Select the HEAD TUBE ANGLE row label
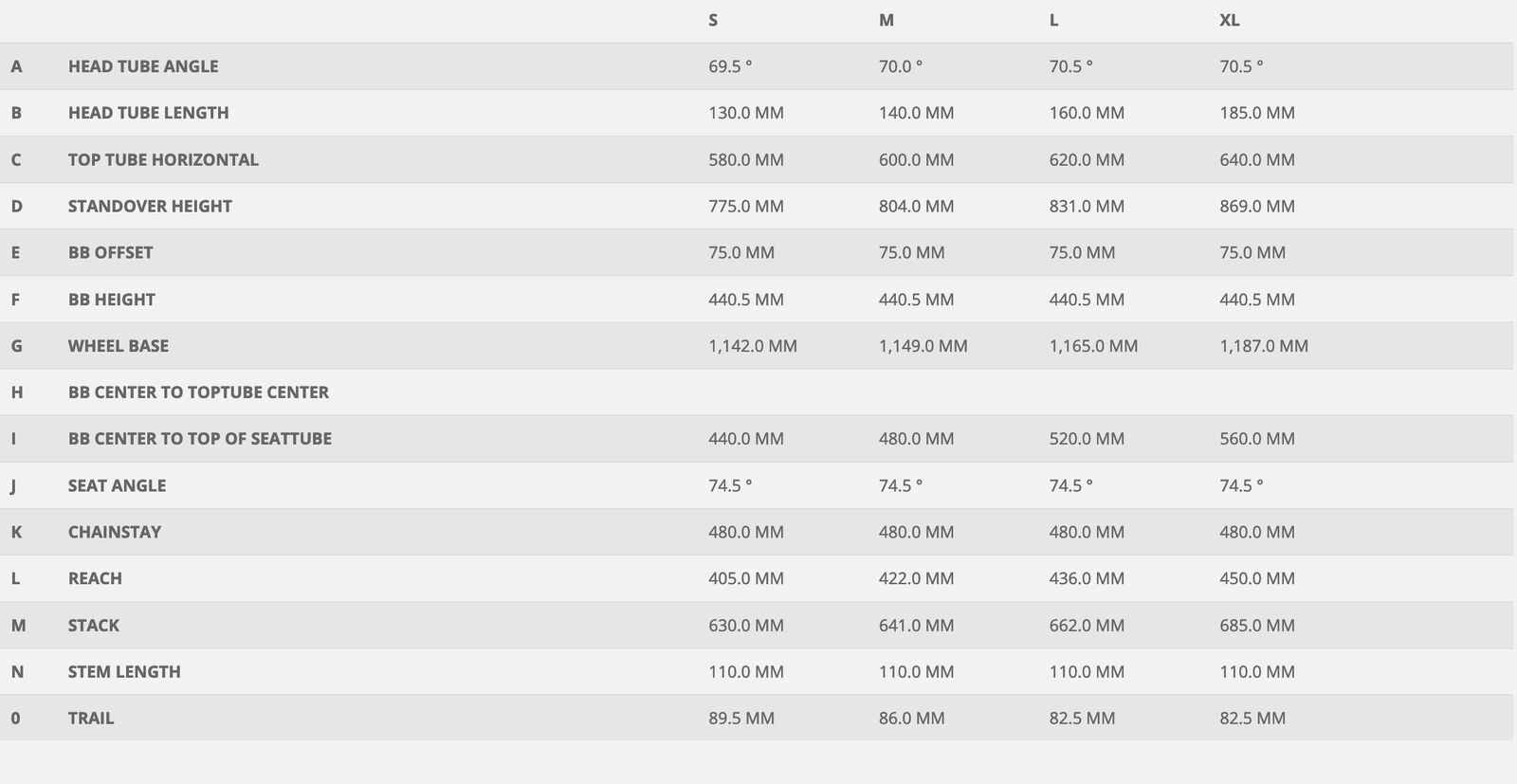The height and width of the screenshot is (784, 1517). tap(143, 66)
